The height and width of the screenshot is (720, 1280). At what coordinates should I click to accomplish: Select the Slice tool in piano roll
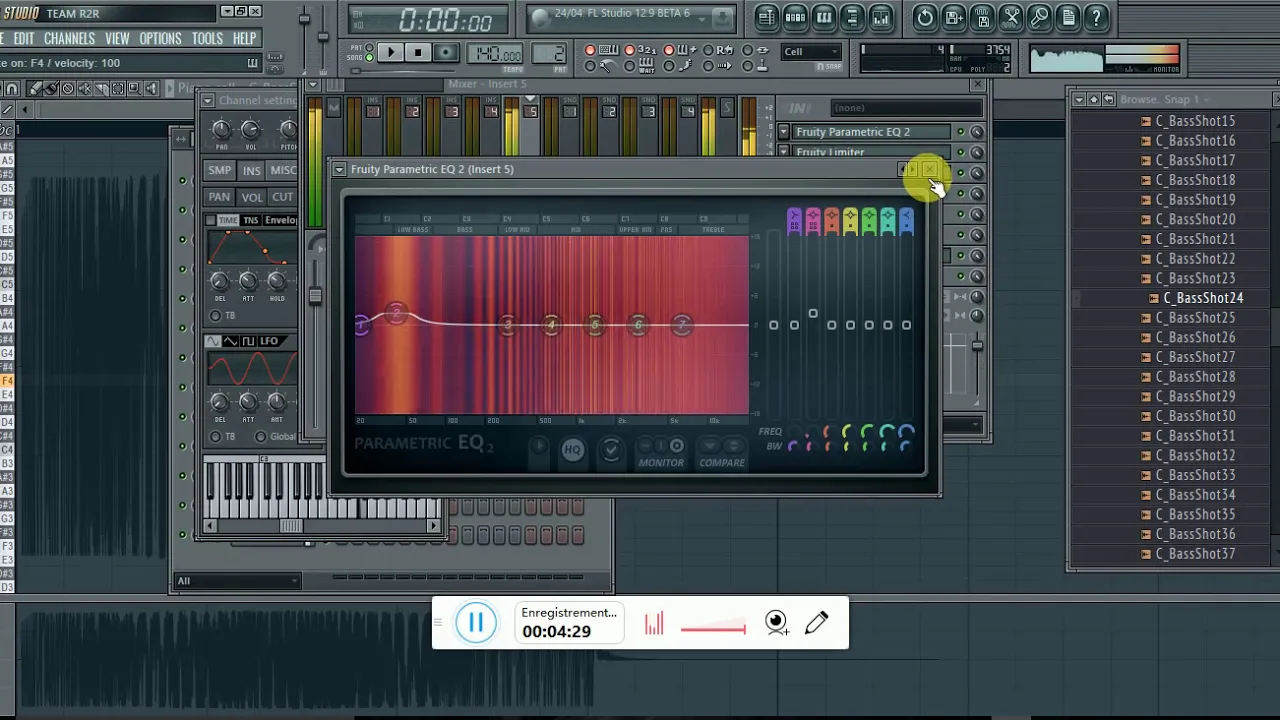pos(101,89)
